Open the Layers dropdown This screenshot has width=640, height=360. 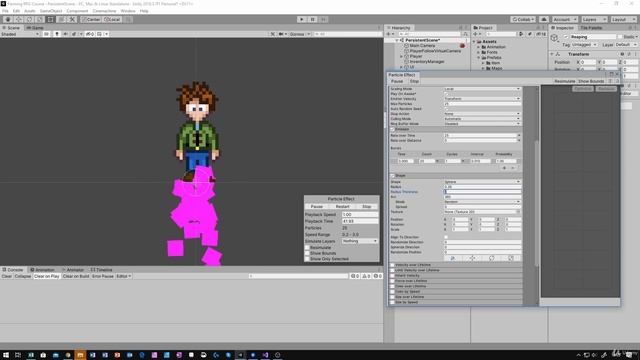594,19
